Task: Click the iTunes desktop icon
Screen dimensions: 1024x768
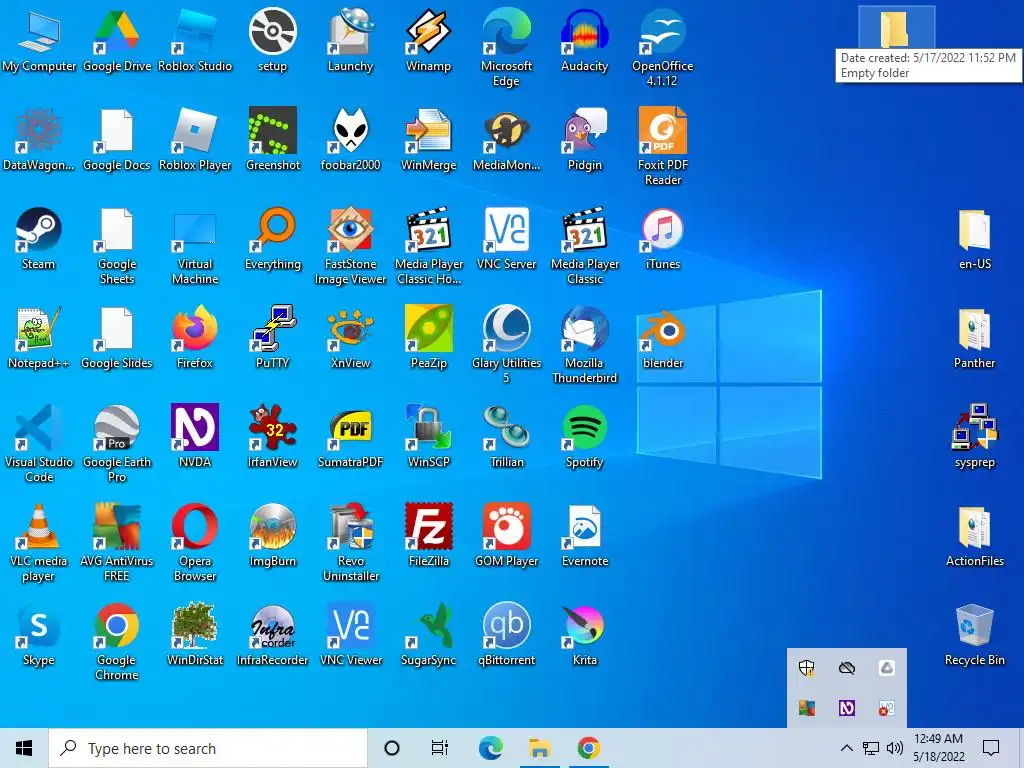Action: tap(663, 238)
